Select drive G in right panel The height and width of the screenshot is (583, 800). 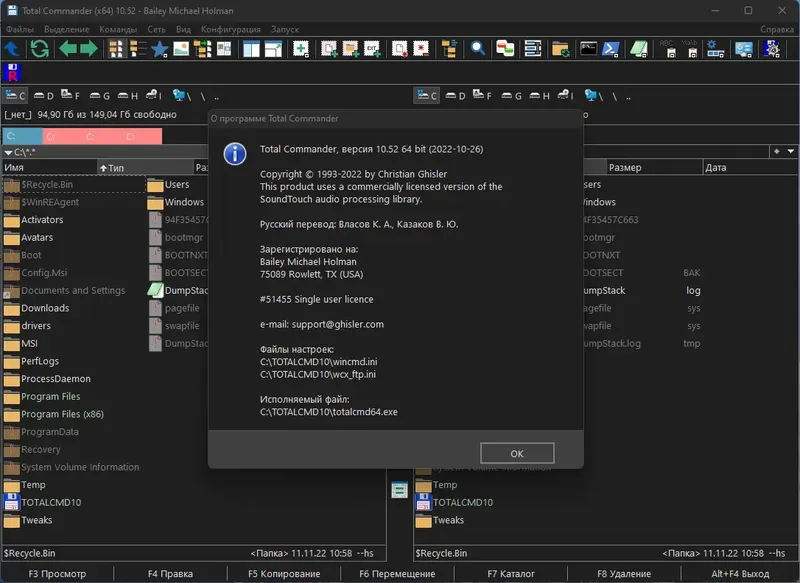514,96
